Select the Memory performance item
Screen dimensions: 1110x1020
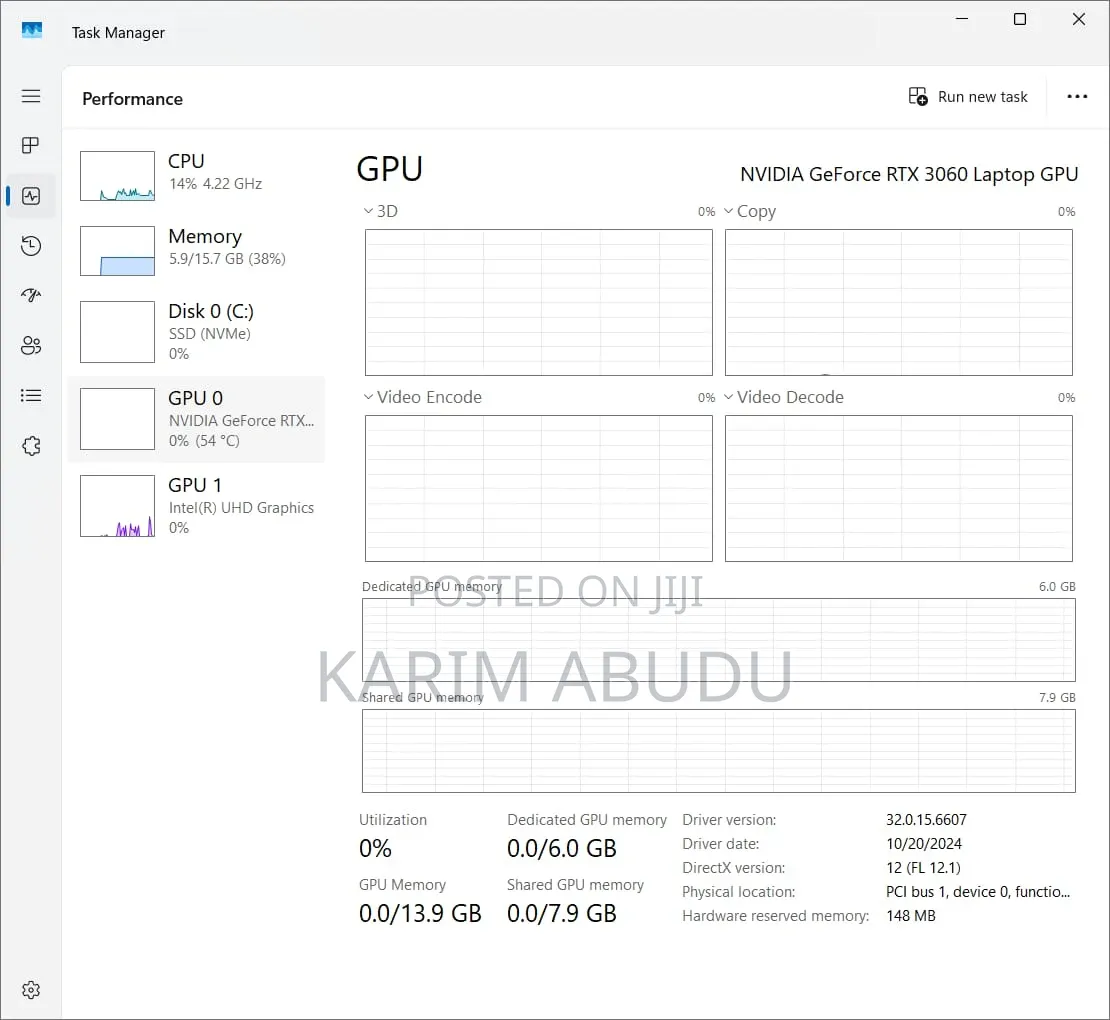coord(197,251)
